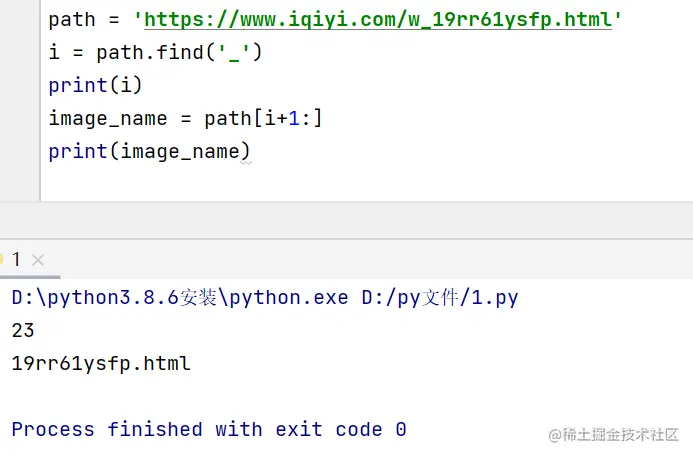The height and width of the screenshot is (457, 693).
Task: Click the 'image_name = path[i+1:]' line
Action: pyautogui.click(x=186, y=118)
